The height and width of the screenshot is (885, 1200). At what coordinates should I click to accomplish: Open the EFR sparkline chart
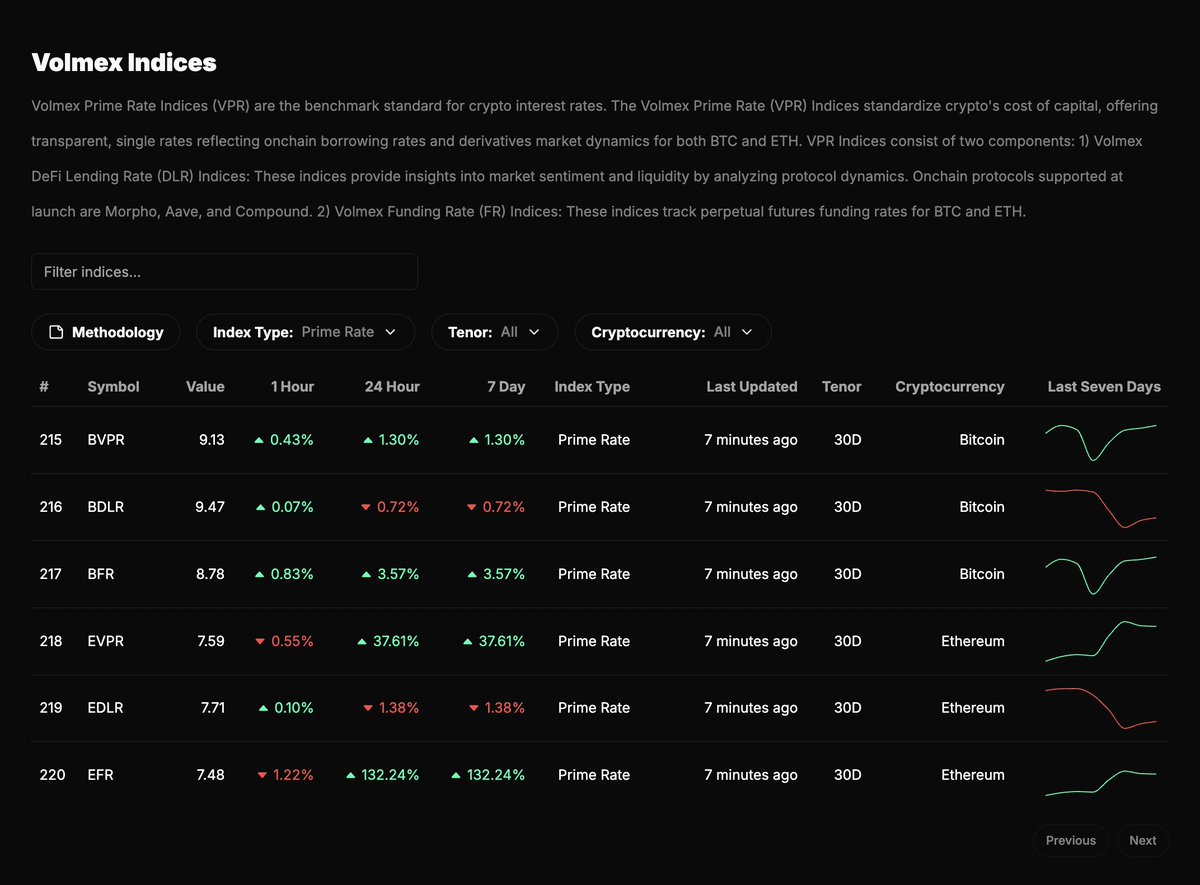point(1101,782)
